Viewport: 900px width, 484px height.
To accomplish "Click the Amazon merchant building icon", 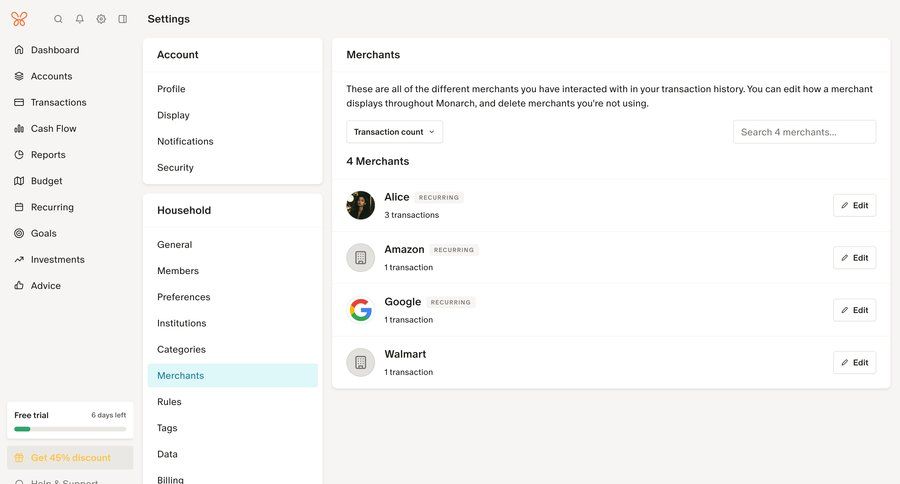I will (x=361, y=258).
